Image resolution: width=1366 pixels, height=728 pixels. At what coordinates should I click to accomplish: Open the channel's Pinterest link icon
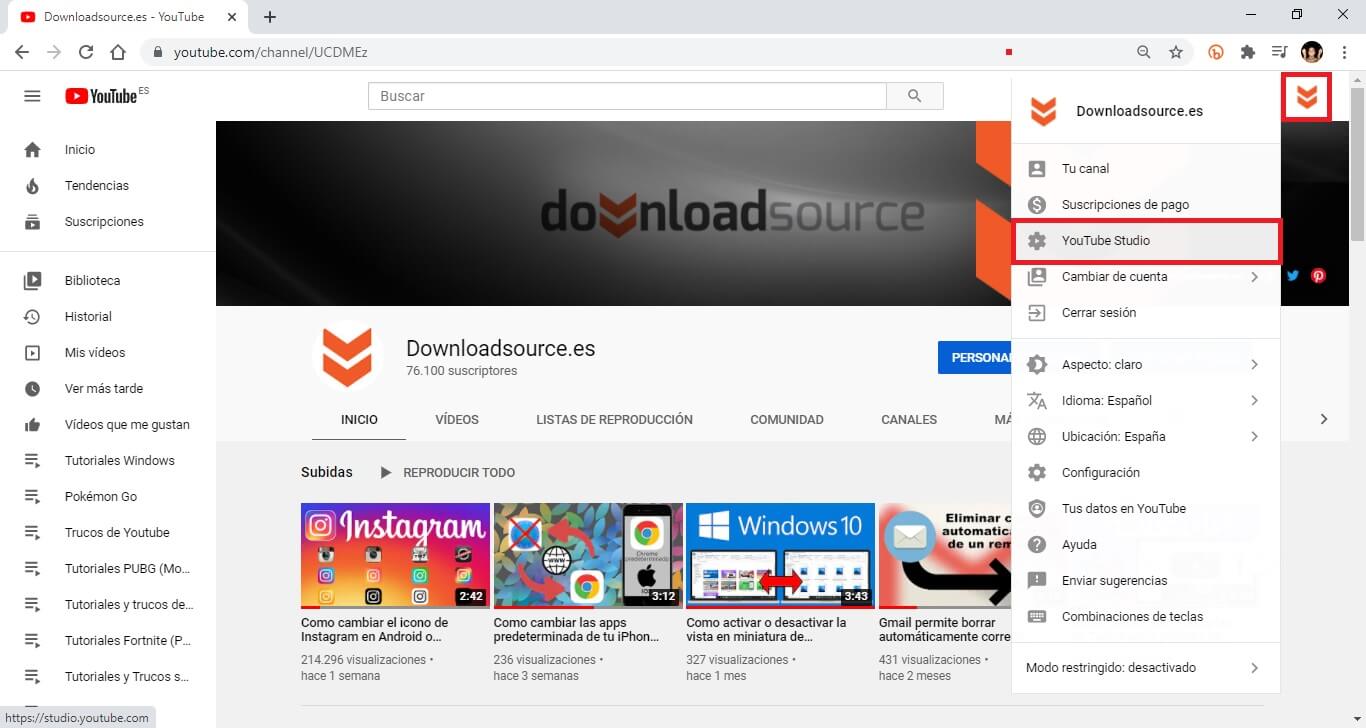[1318, 276]
